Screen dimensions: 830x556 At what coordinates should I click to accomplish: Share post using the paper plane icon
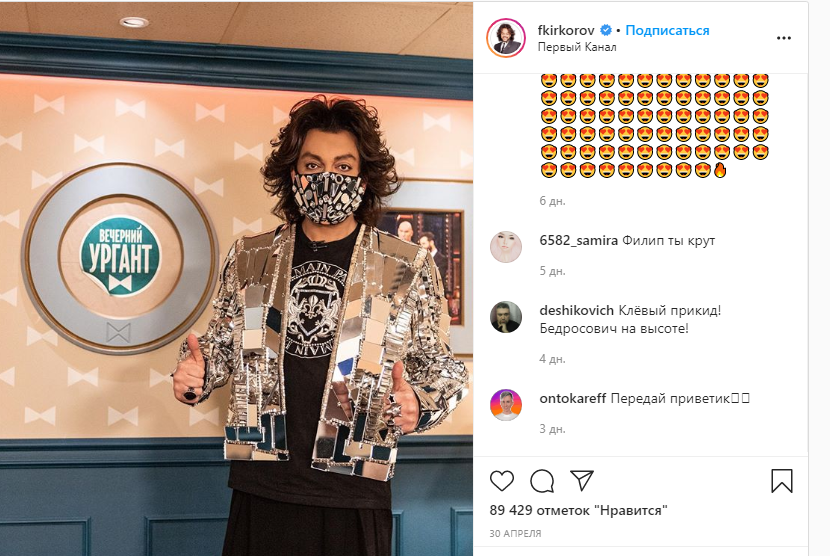click(x=582, y=480)
